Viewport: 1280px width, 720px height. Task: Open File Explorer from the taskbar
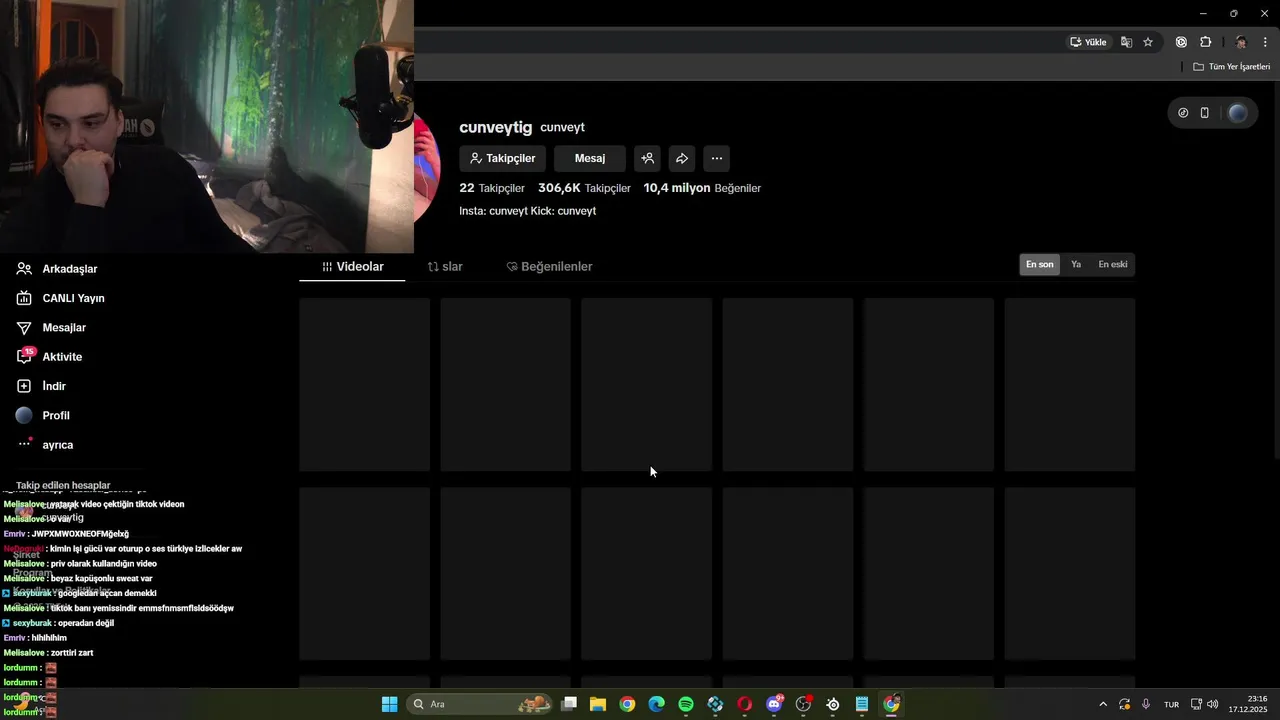pos(598,704)
